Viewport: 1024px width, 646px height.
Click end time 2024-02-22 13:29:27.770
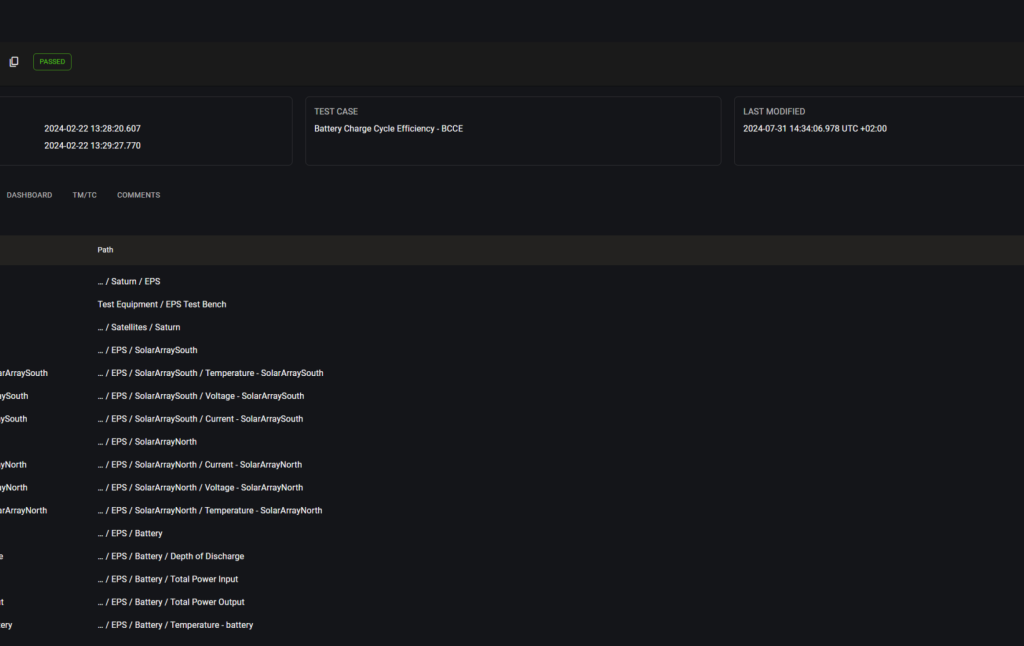[92, 146]
